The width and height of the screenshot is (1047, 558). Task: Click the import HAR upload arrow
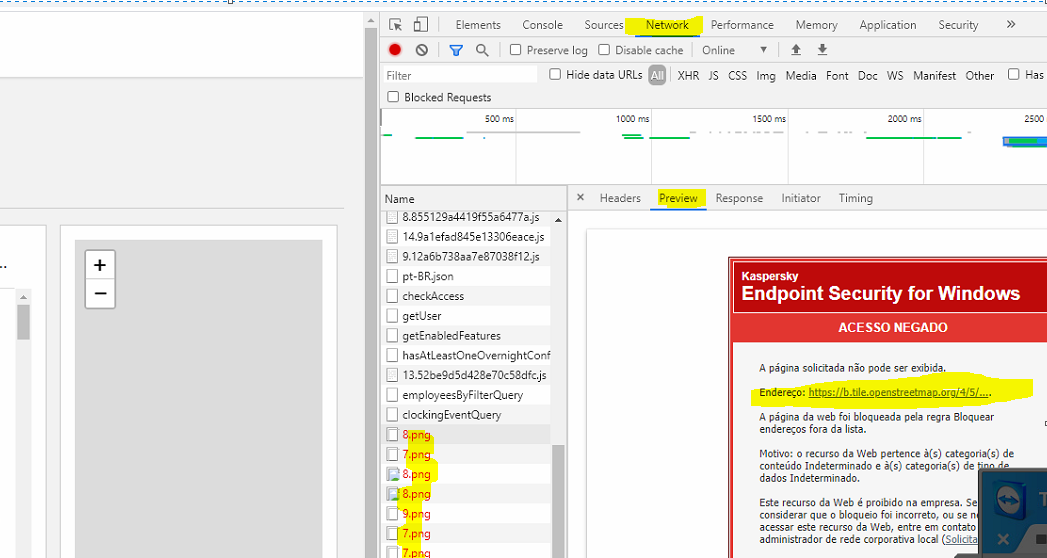(x=796, y=50)
